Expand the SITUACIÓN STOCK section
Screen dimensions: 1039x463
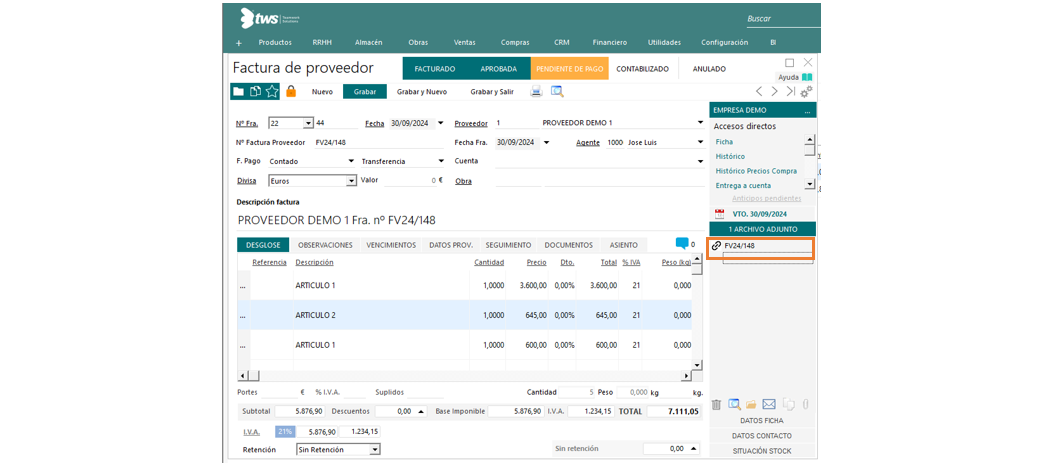(761, 451)
